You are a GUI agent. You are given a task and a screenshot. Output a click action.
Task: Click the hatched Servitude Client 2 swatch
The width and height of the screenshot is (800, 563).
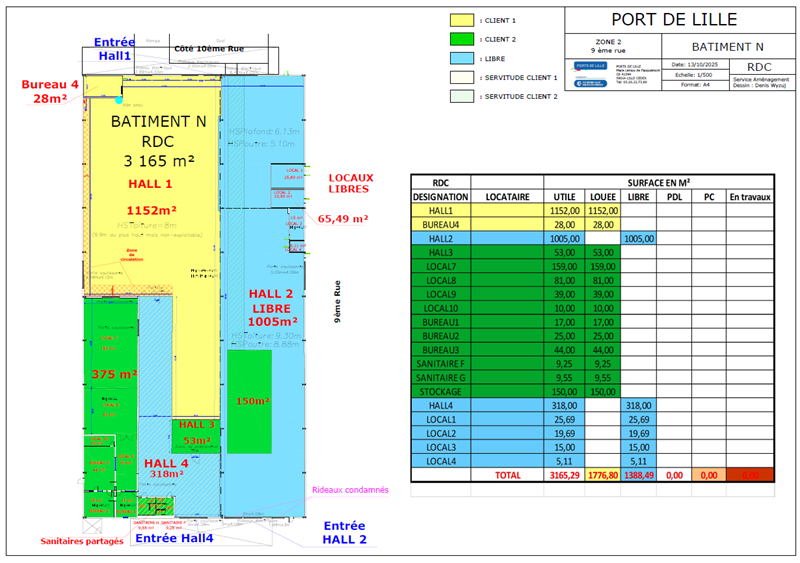461,96
